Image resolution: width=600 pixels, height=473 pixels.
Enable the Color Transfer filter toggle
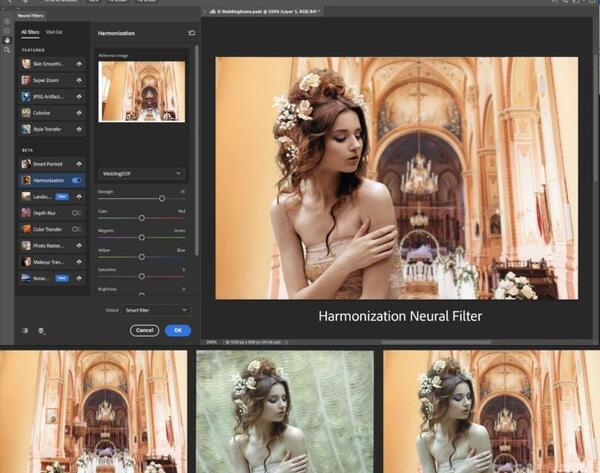[x=77, y=229]
